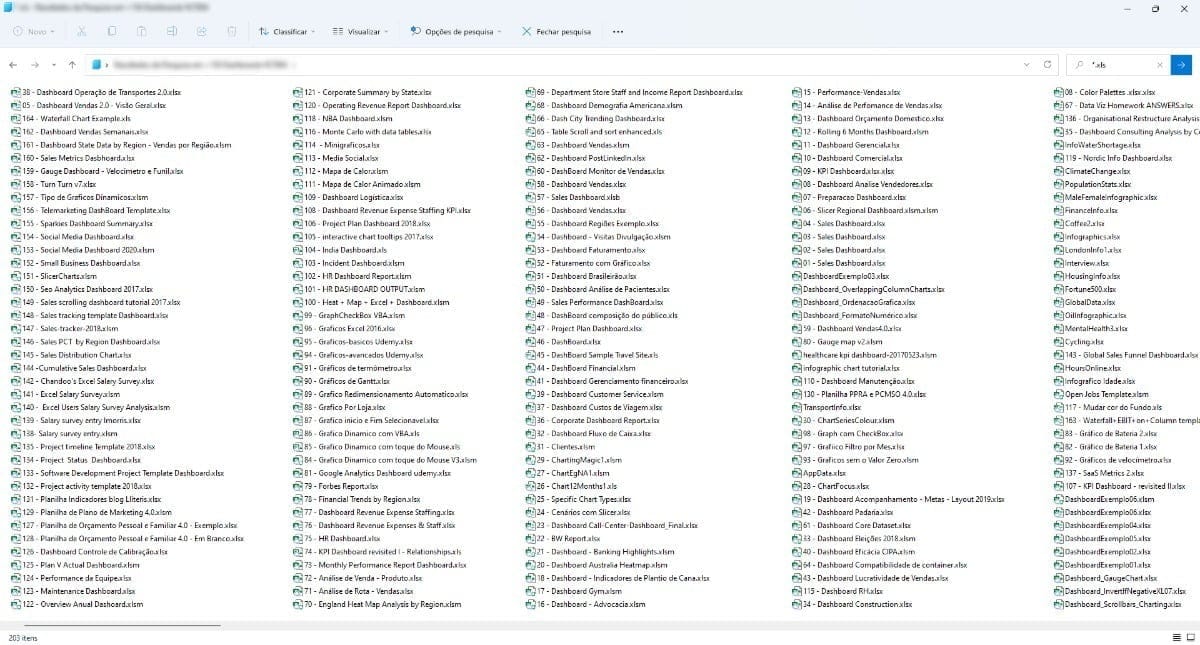Go up one folder level
This screenshot has height=645, width=1200.
(x=72, y=64)
